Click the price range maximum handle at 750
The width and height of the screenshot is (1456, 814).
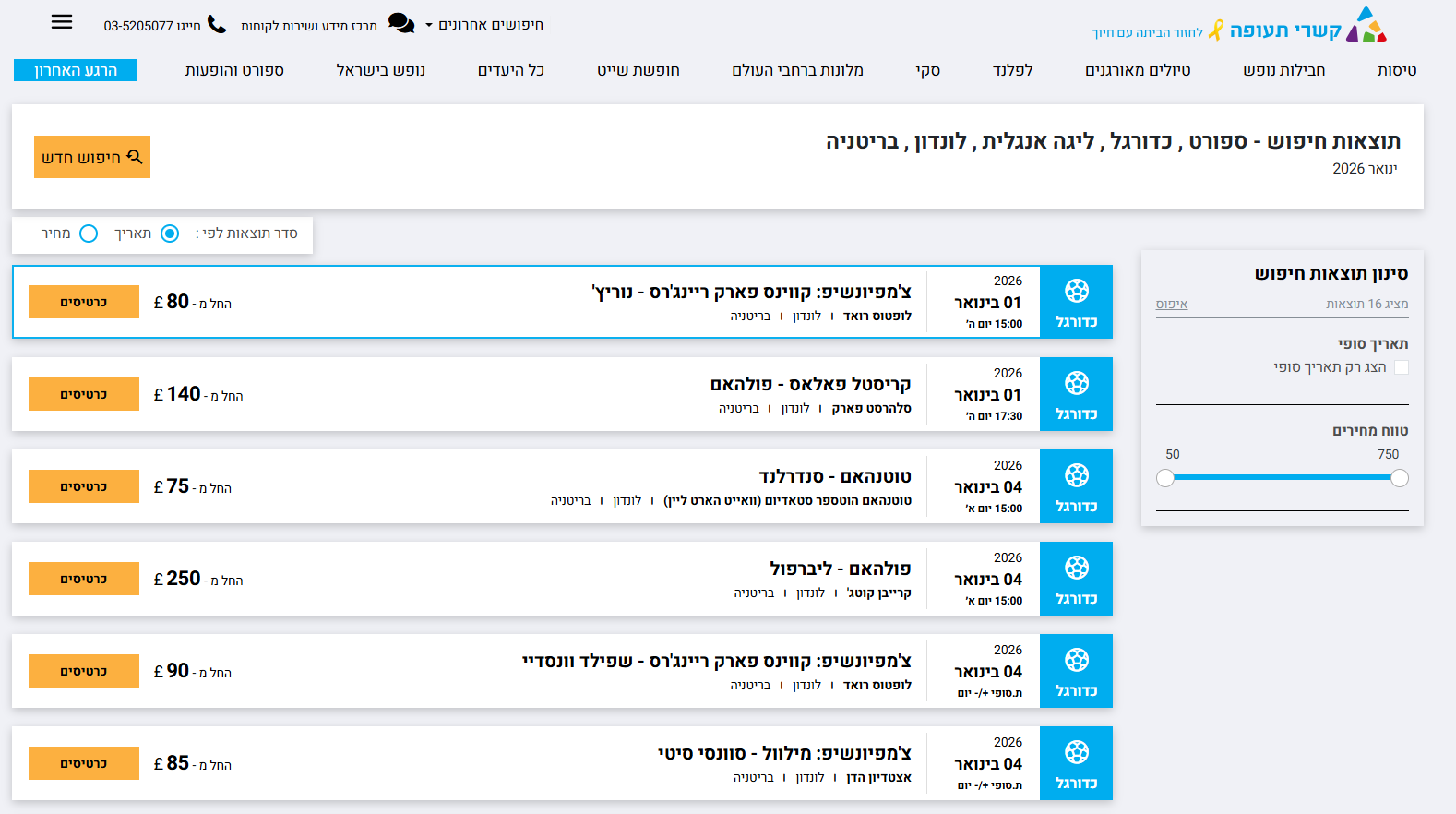[1400, 478]
